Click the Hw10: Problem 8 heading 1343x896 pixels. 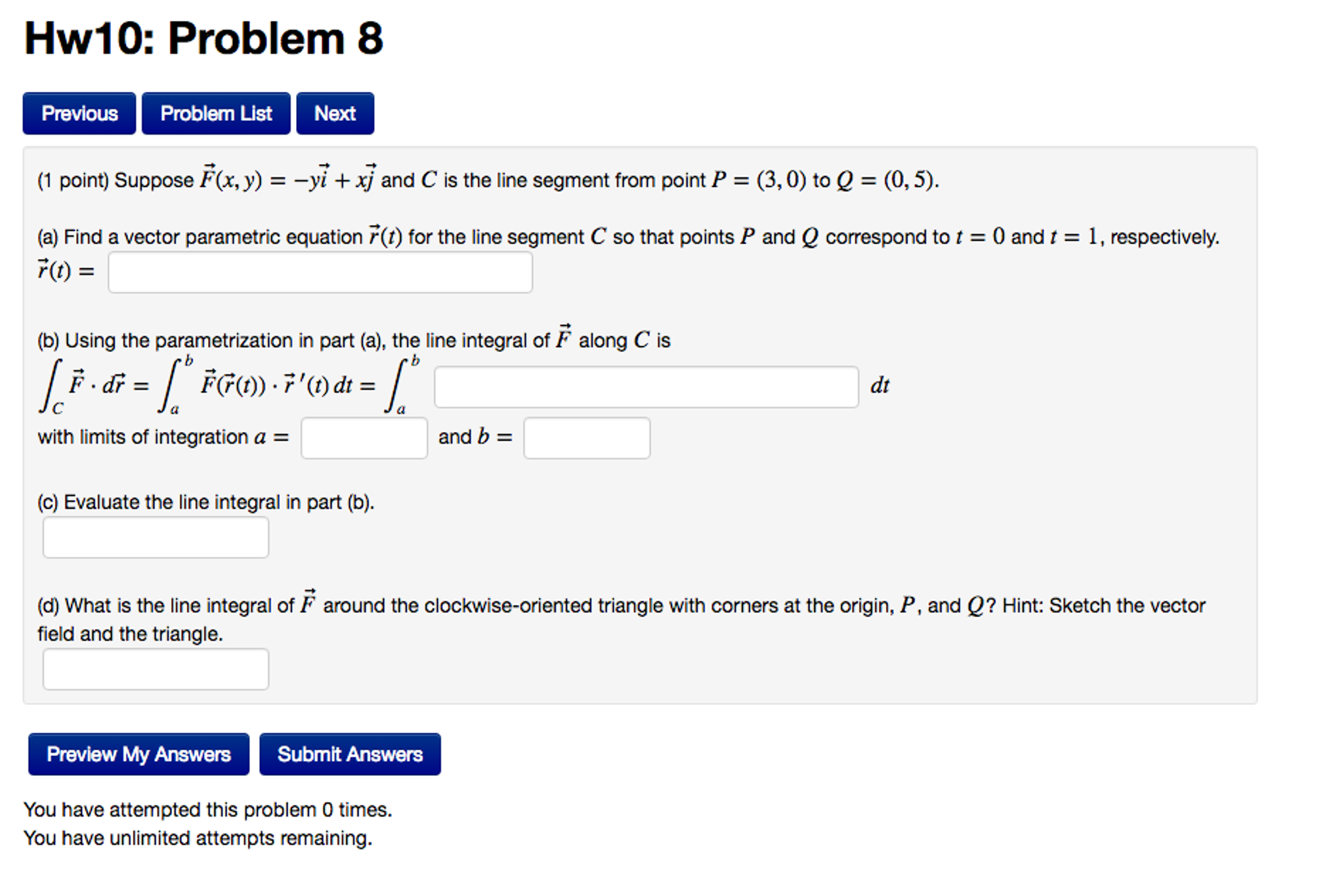[x=203, y=38]
